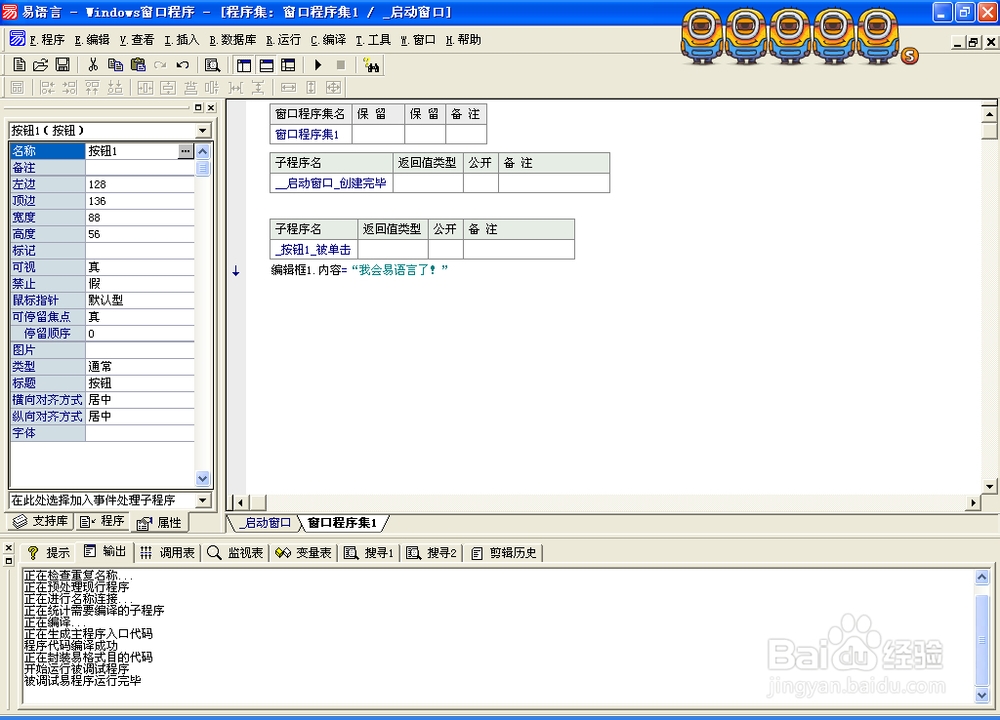1000x720 pixels.
Task: Click the make same size icon
Action: pyautogui.click(x=333, y=87)
